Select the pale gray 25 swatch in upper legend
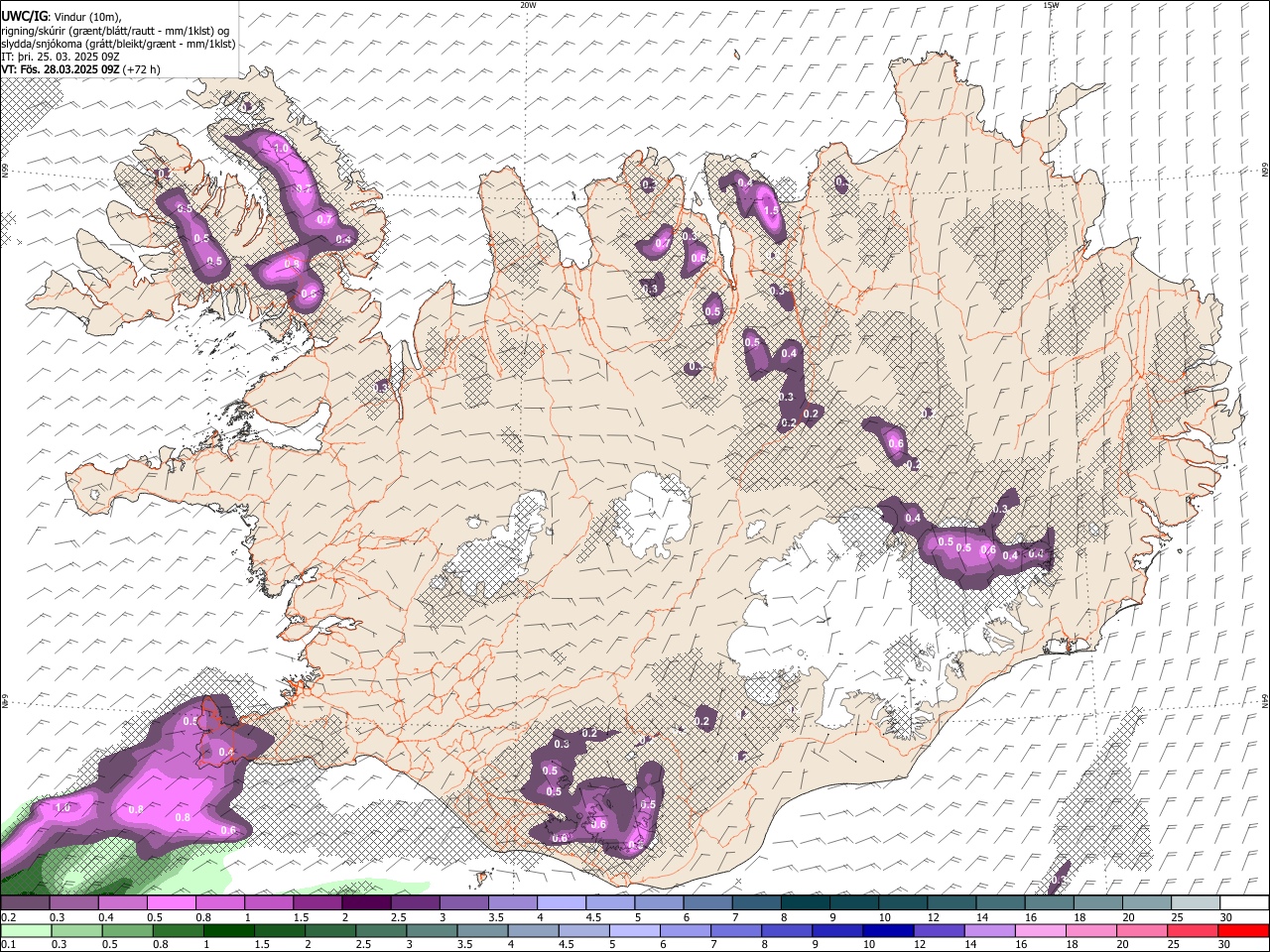Viewport: 1270px width, 952px height. 1196,903
